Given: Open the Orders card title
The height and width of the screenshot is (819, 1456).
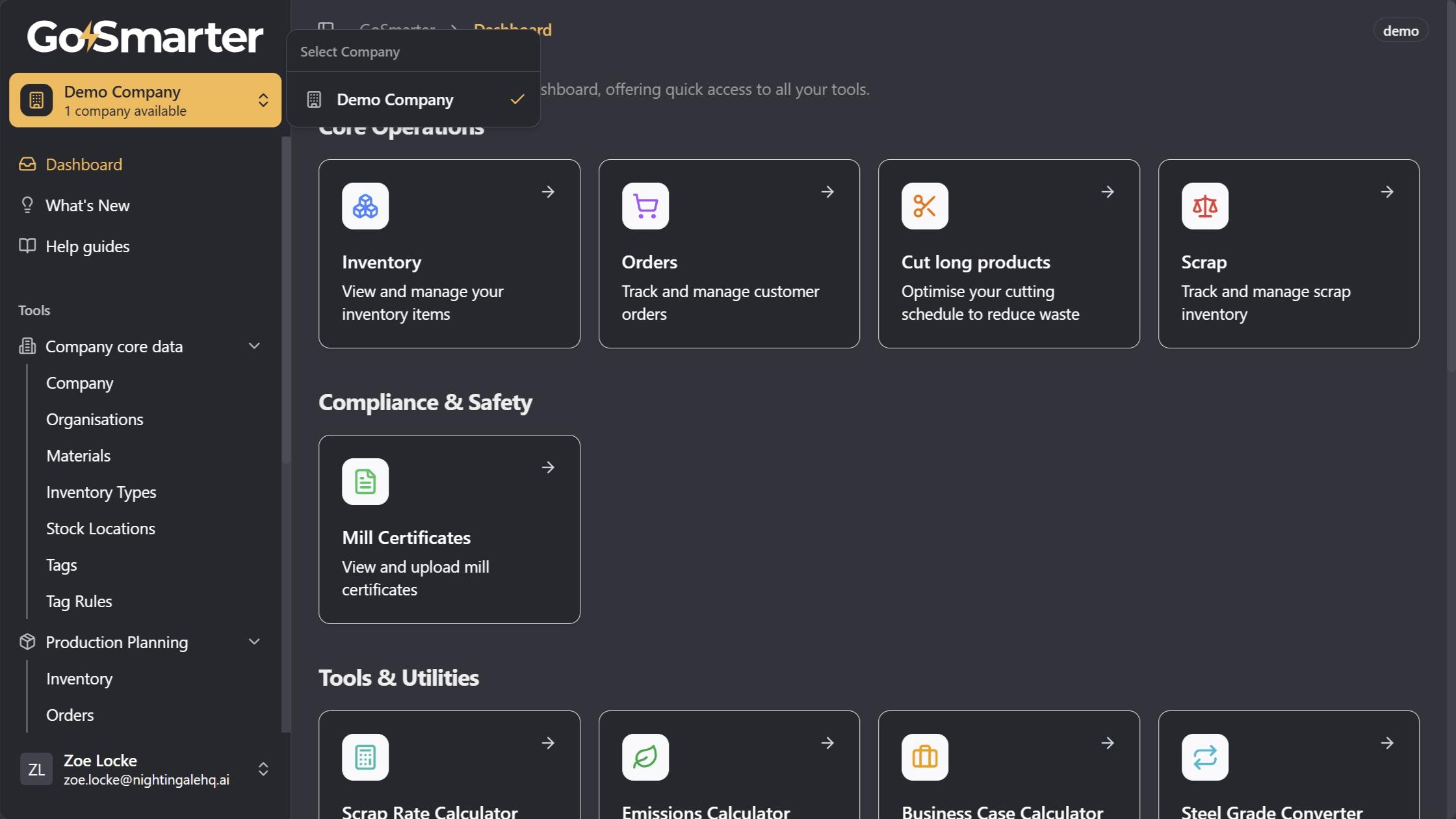Looking at the screenshot, I should [x=649, y=262].
